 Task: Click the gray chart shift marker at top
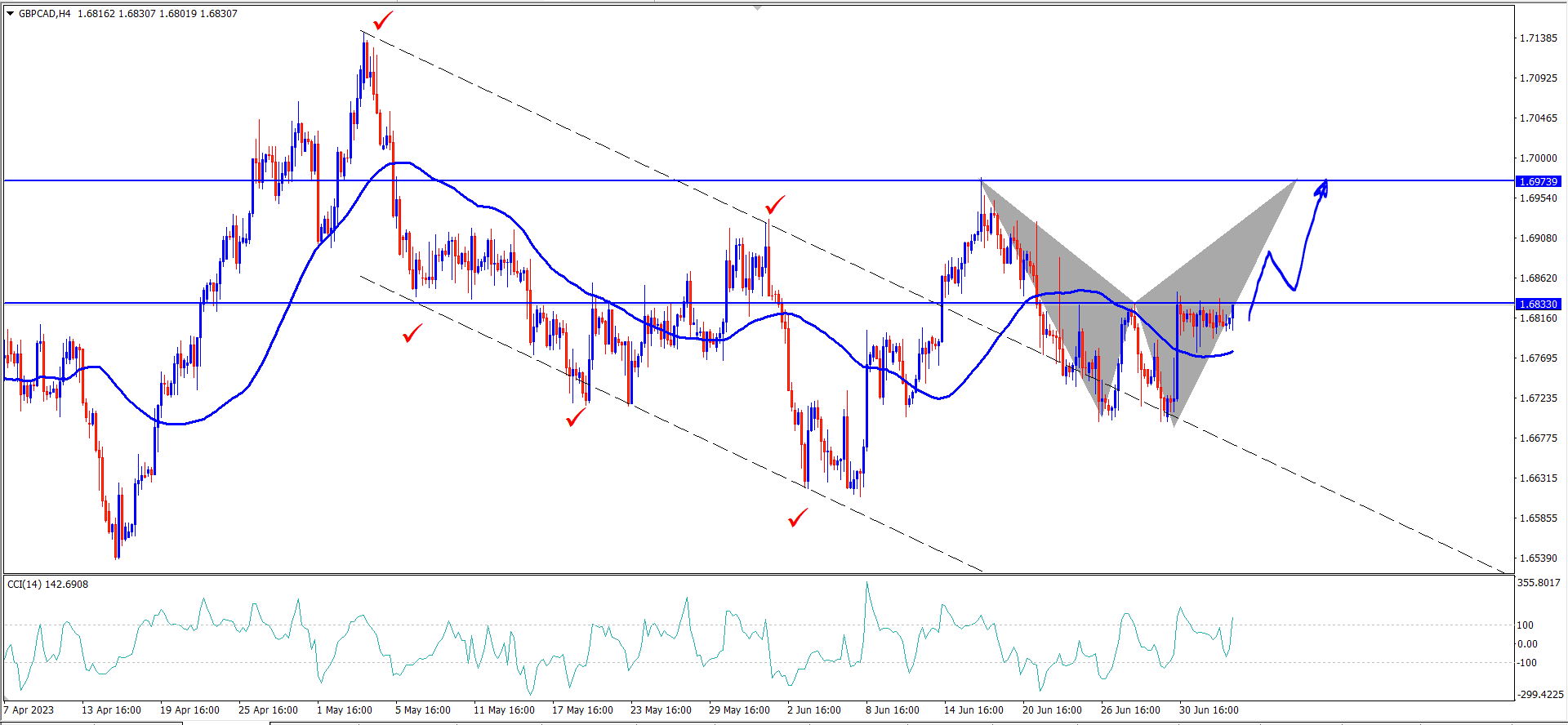(758, 7)
